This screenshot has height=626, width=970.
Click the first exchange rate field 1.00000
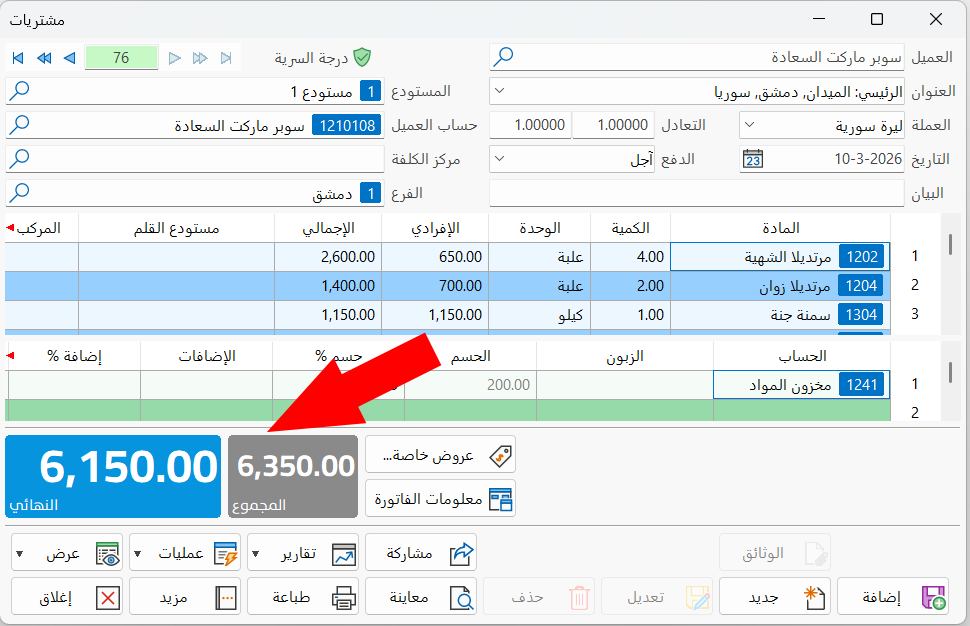pos(611,125)
